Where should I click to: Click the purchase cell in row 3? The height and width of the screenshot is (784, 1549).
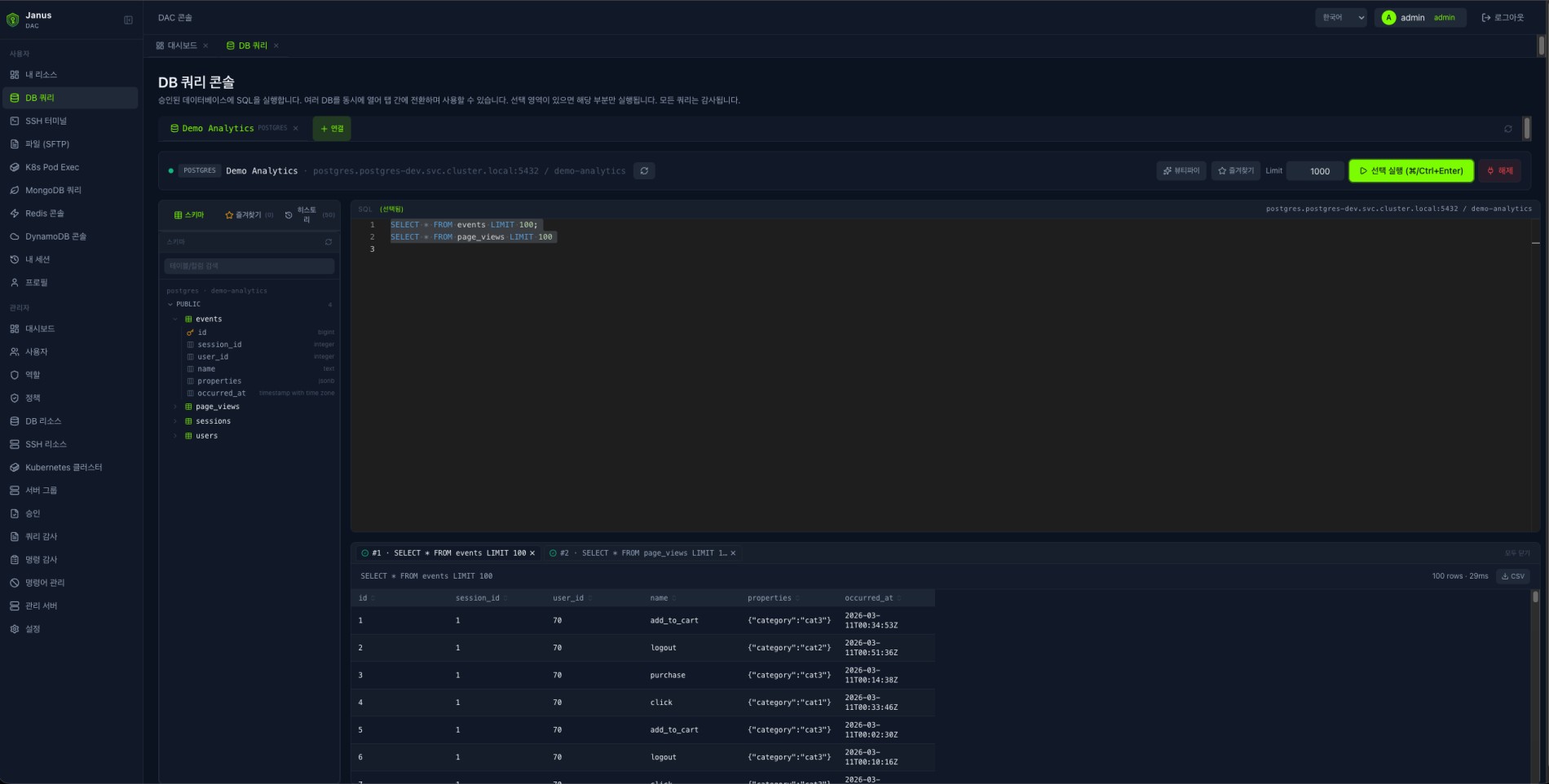coord(668,675)
